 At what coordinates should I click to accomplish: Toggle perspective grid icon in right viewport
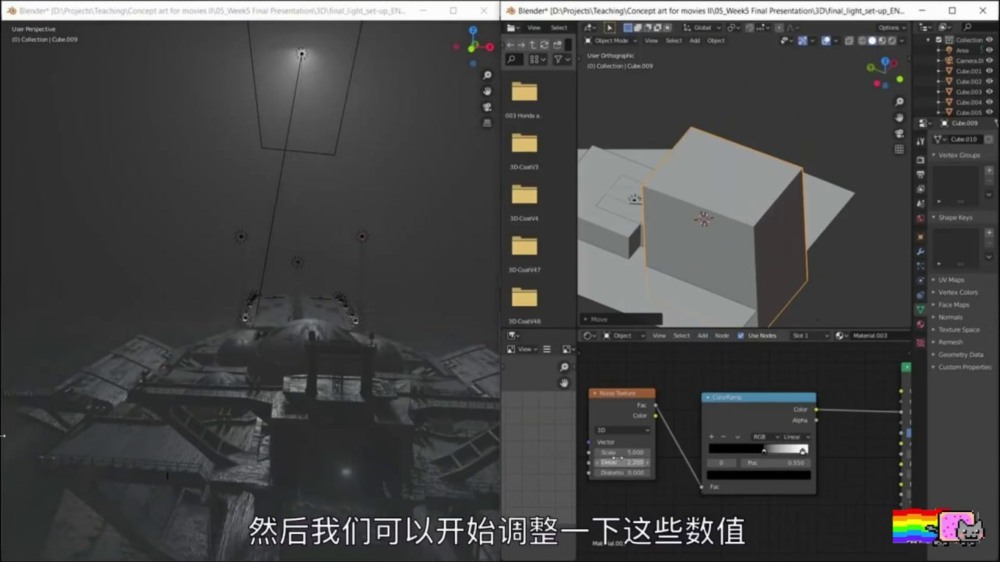click(x=899, y=149)
